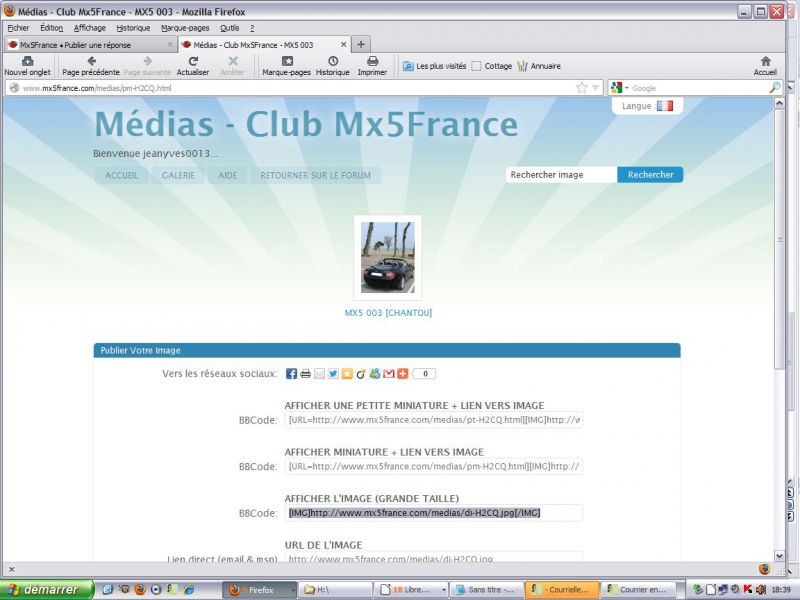Open the MX5 car thumbnail image
The width and height of the screenshot is (800, 600).
point(388,258)
